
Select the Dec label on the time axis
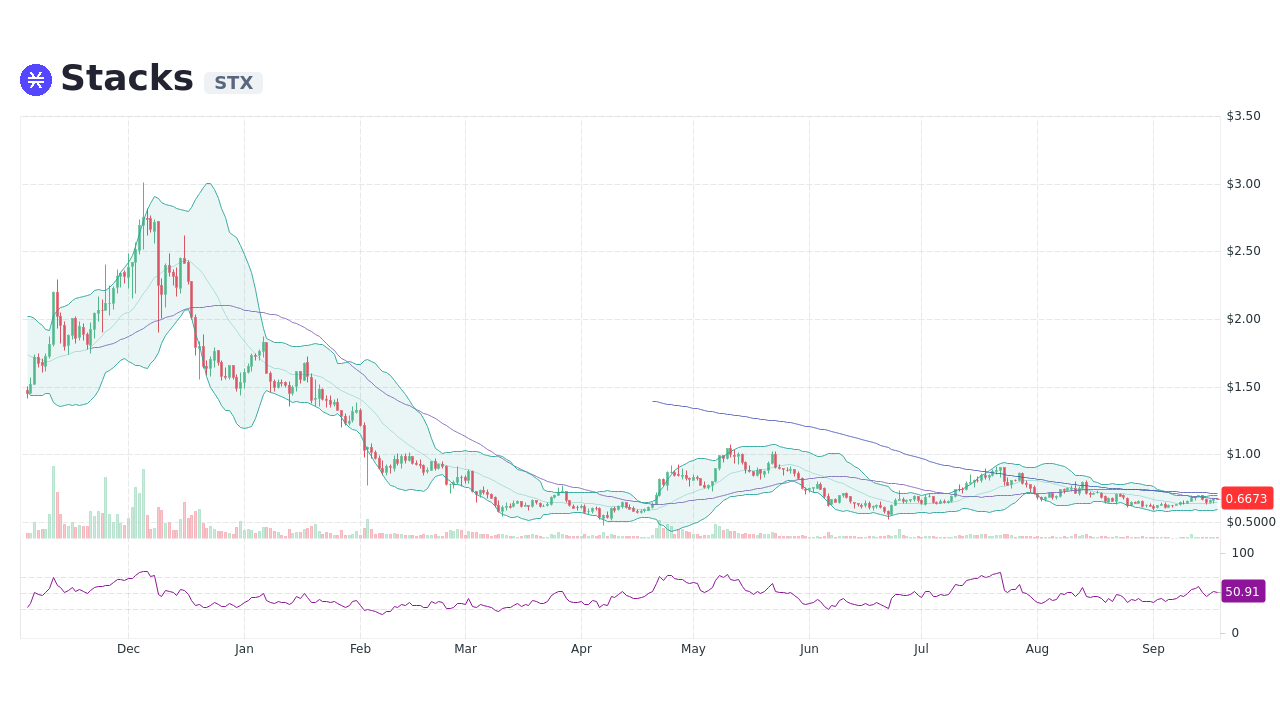(x=128, y=649)
